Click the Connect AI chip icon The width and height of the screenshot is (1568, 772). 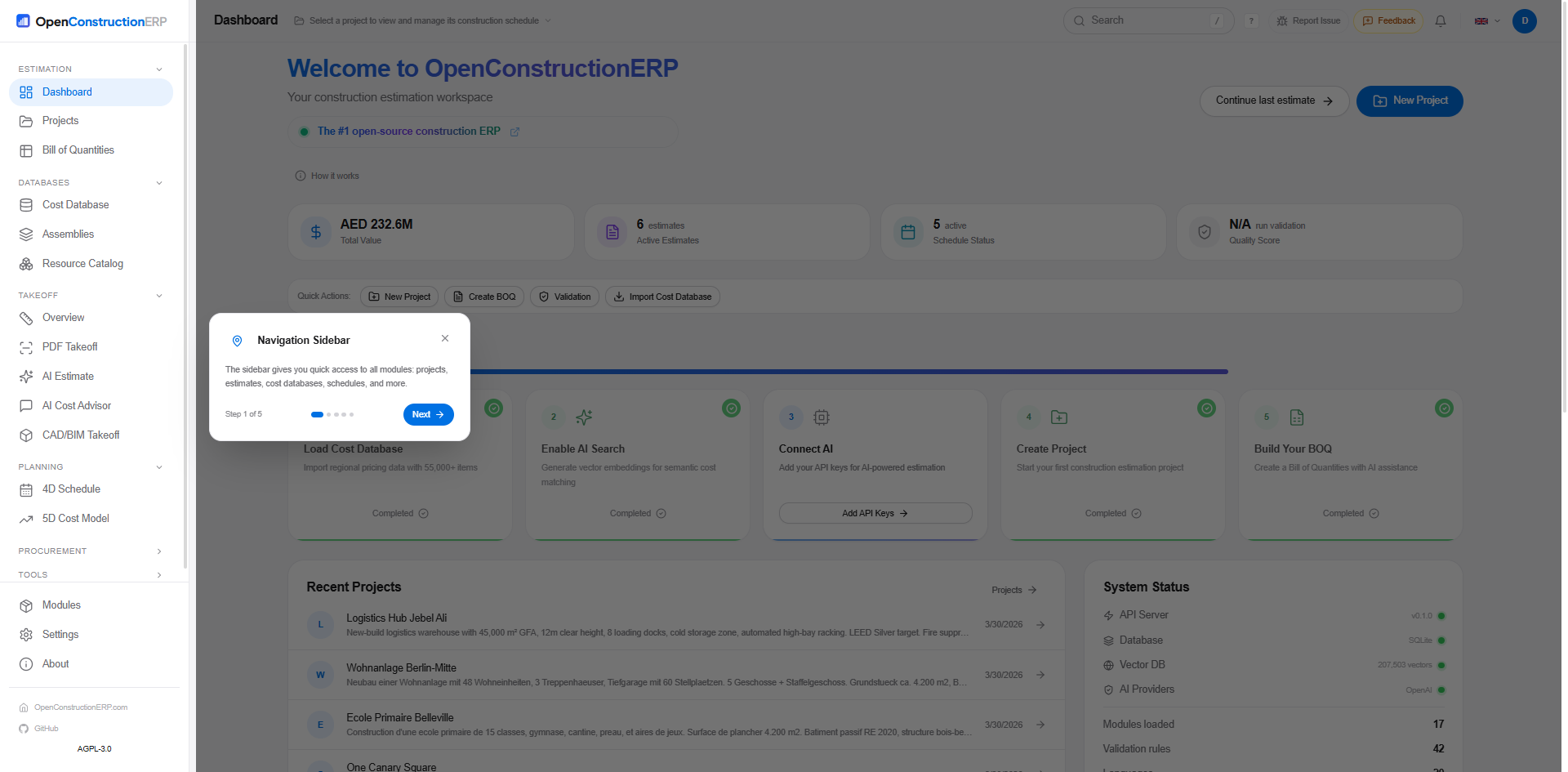coord(822,417)
